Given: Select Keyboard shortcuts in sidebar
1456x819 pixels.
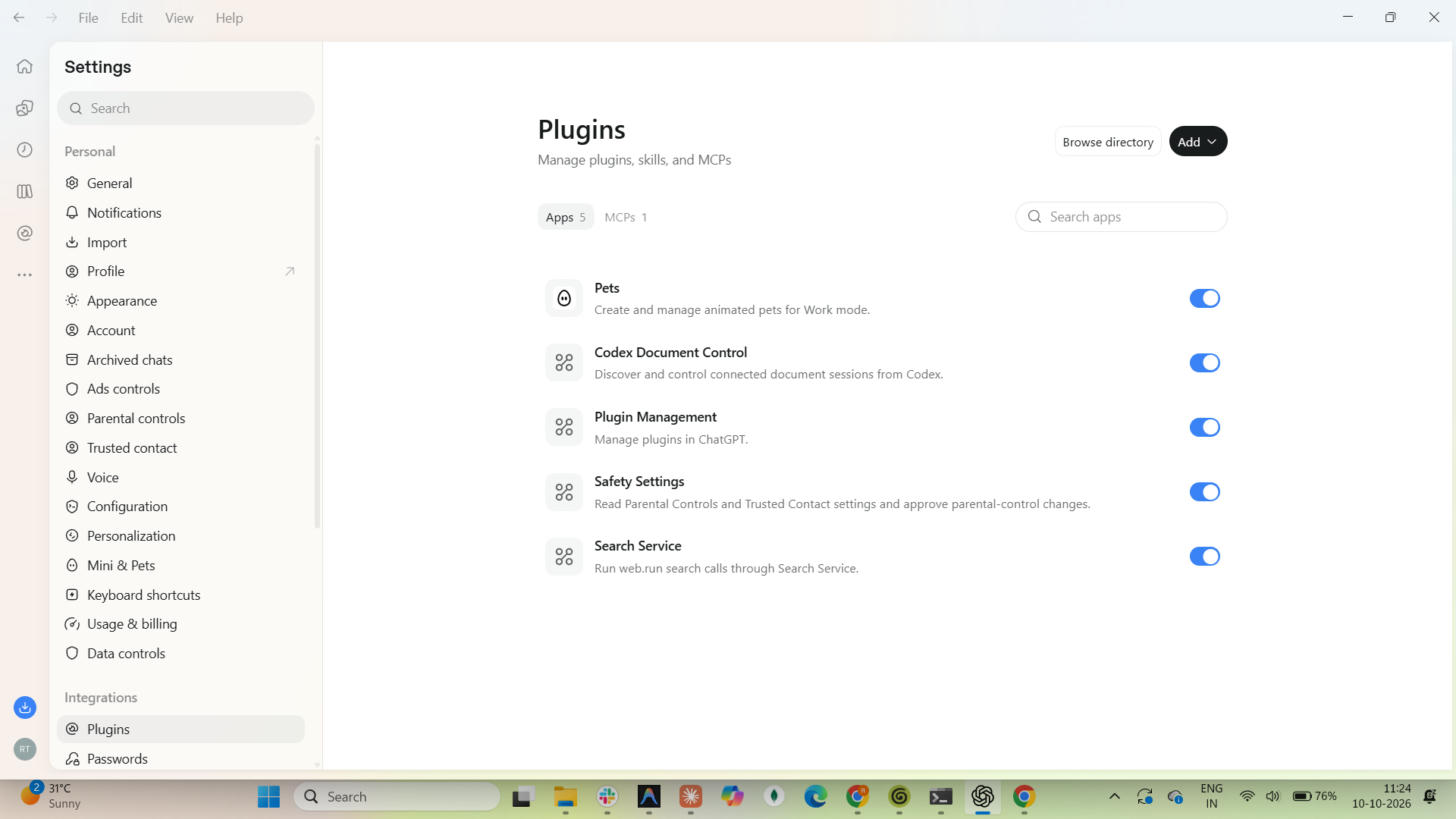Looking at the screenshot, I should click(x=180, y=595).
